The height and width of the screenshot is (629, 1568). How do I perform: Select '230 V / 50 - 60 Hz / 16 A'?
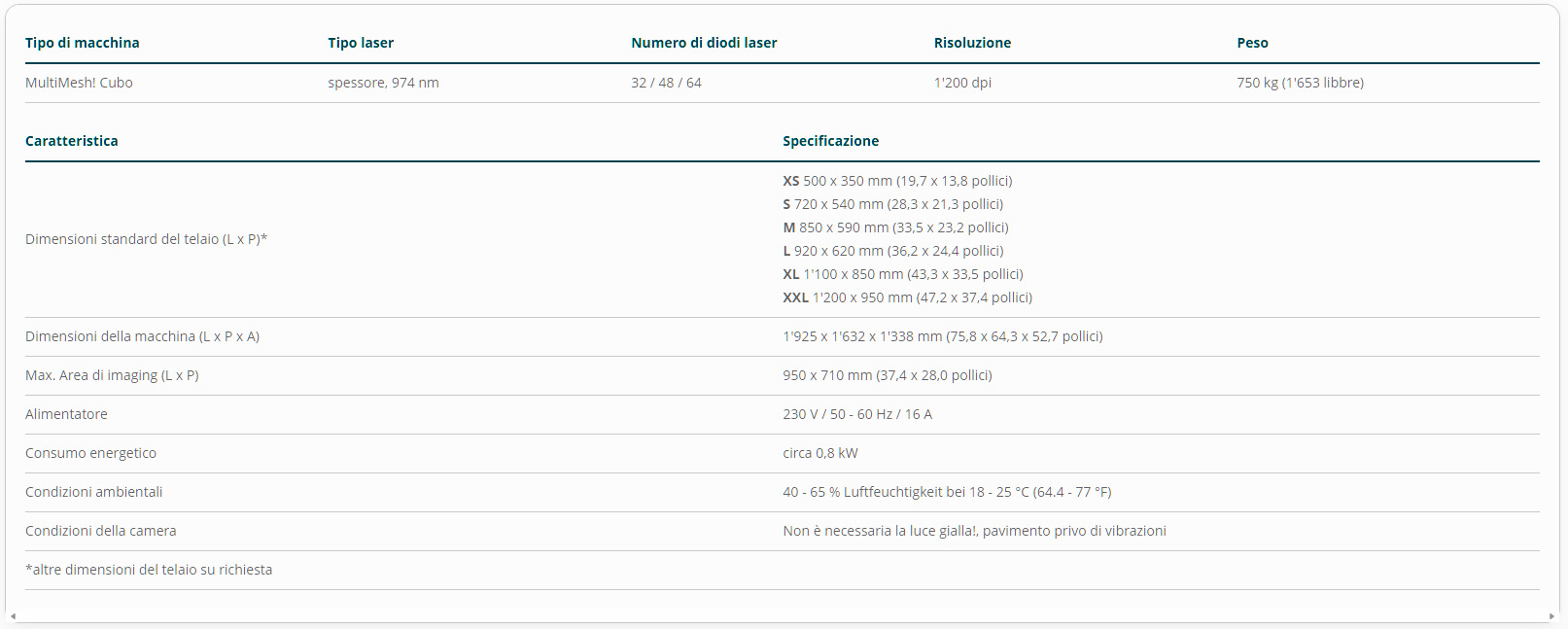857,414
